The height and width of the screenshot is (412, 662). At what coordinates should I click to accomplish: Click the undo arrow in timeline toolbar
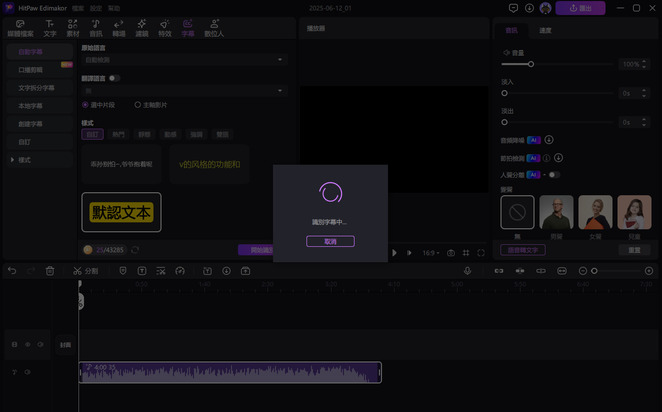[12, 271]
